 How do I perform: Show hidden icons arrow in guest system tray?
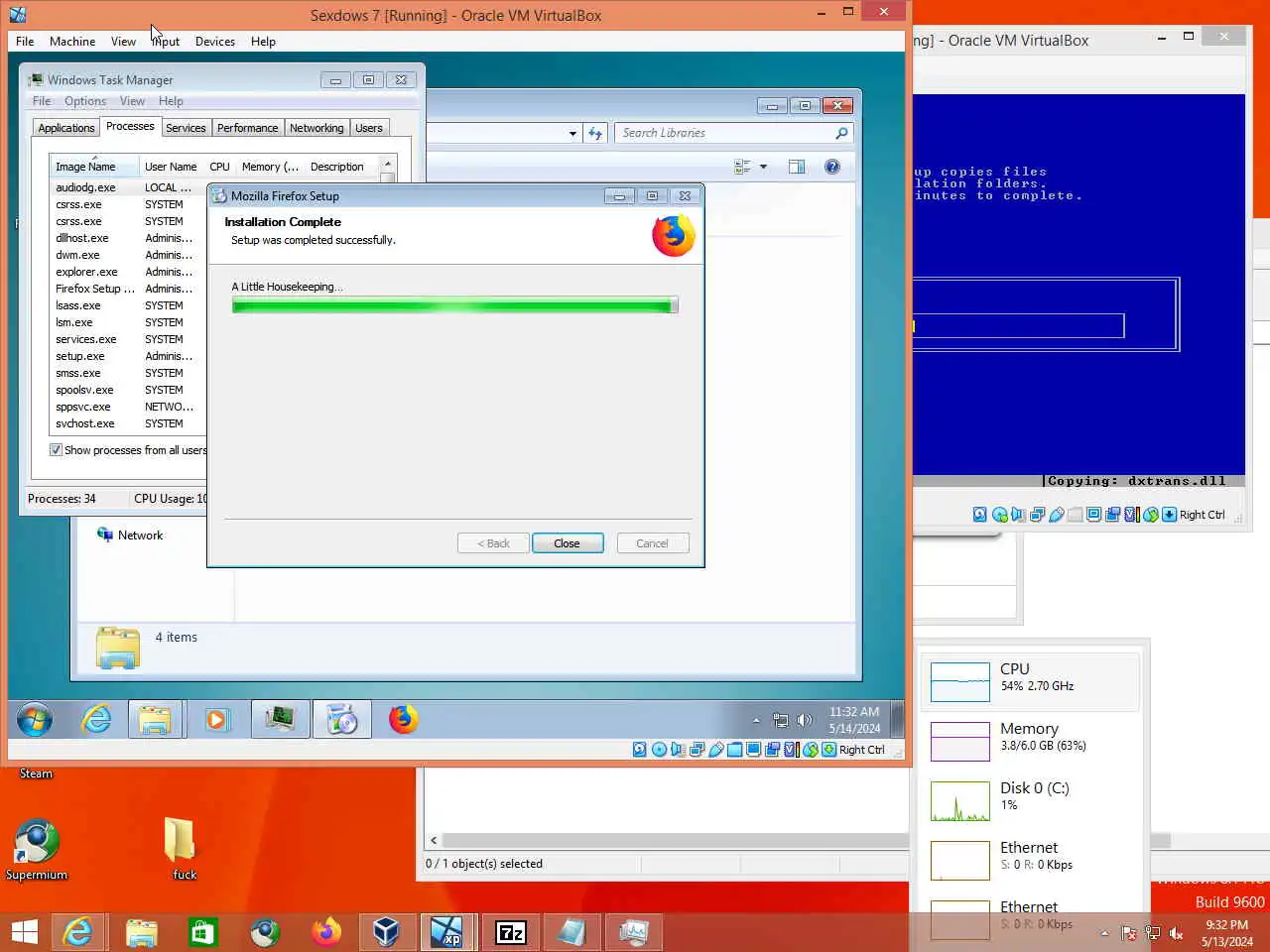[756, 721]
